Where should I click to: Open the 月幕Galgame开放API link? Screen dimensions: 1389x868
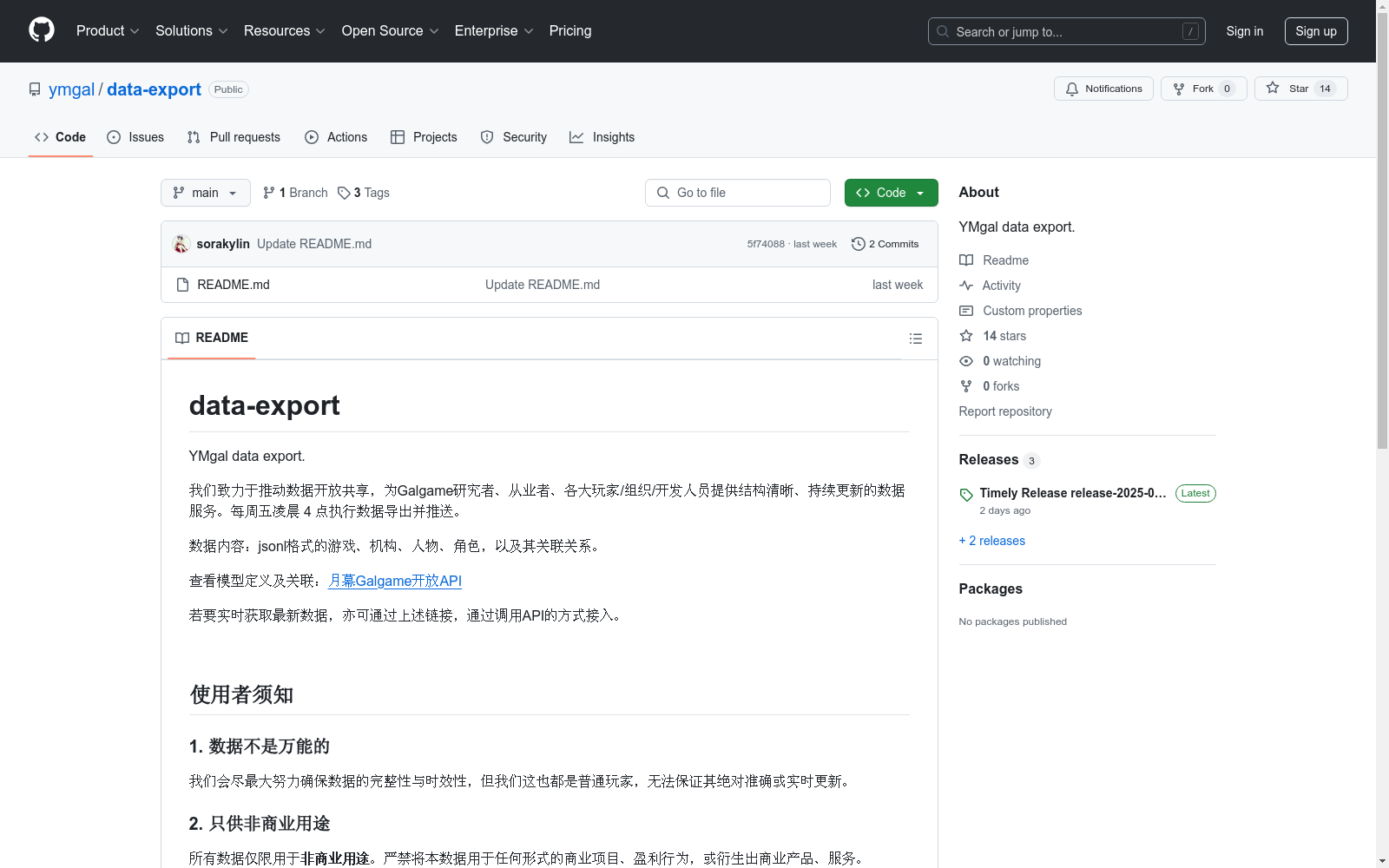(x=394, y=581)
